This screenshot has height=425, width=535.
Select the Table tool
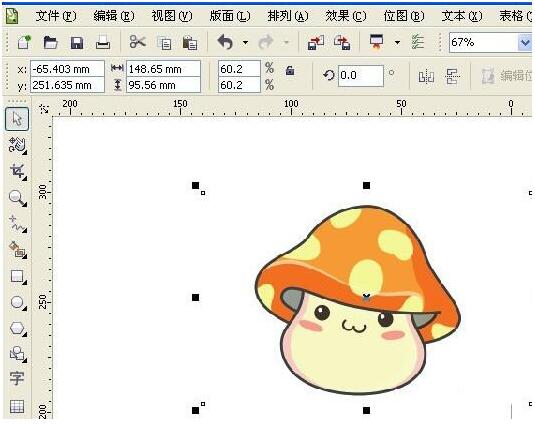click(17, 406)
